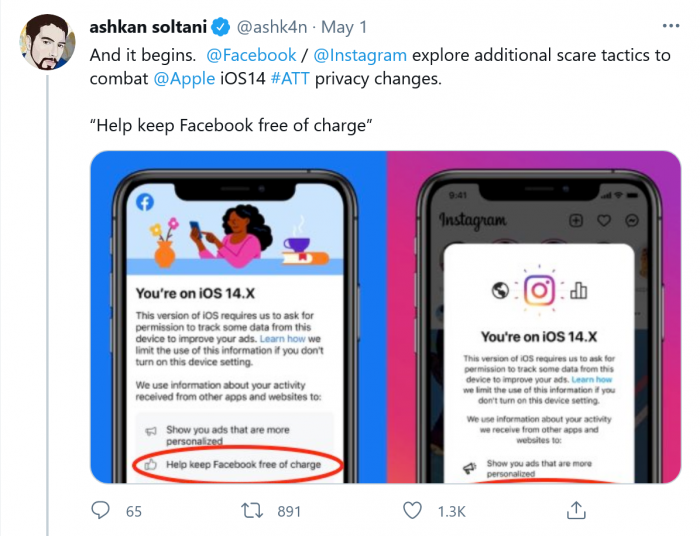This screenshot has width=700, height=536.
Task: Visit the @Apple mention link
Action: click(186, 77)
